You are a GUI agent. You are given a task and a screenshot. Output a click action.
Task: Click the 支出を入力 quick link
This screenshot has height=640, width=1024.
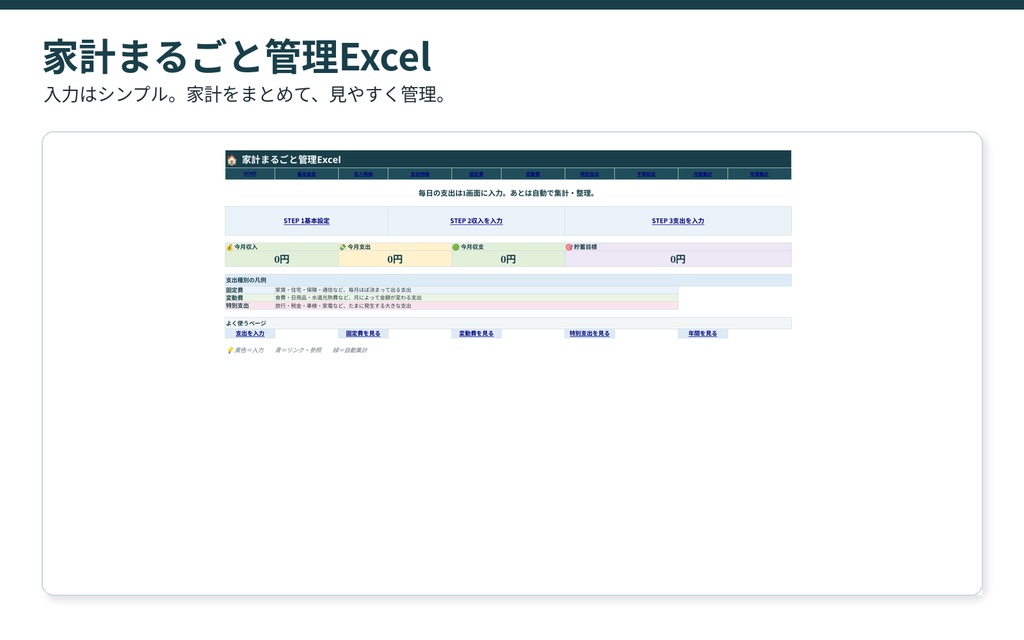point(250,333)
